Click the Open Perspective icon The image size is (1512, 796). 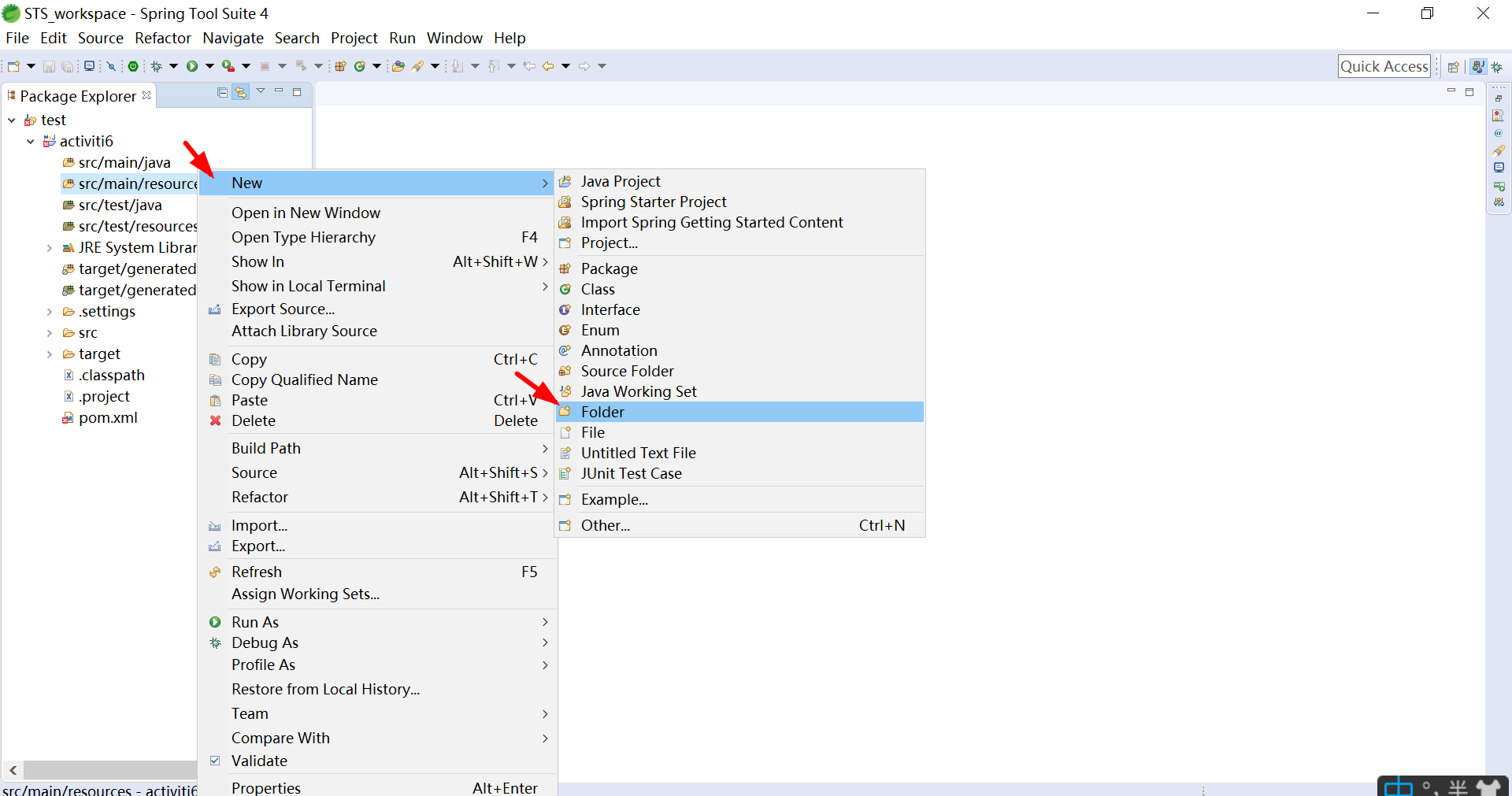click(1454, 67)
